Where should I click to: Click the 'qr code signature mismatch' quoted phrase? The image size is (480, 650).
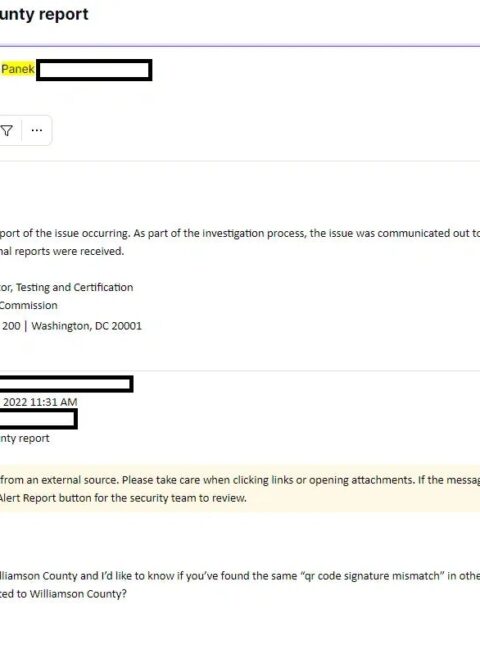[x=371, y=576]
